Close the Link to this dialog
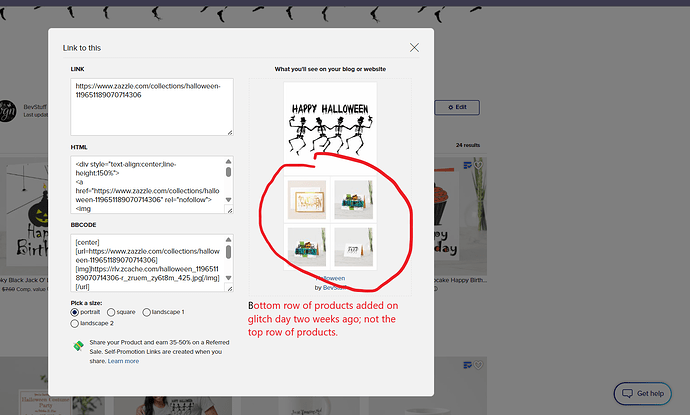This screenshot has width=690, height=415. tap(414, 48)
